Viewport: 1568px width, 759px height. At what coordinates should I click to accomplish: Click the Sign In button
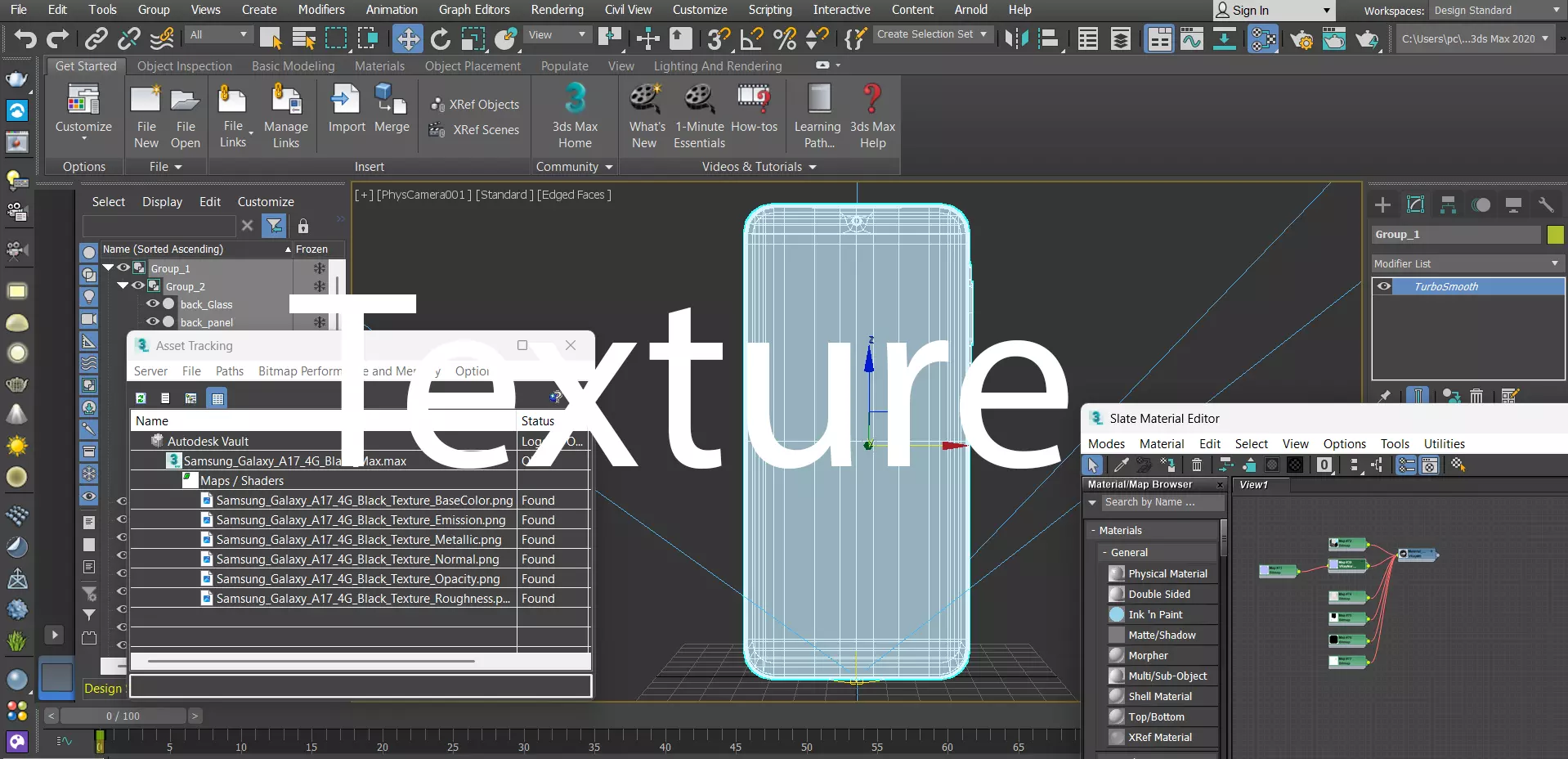[1273, 11]
